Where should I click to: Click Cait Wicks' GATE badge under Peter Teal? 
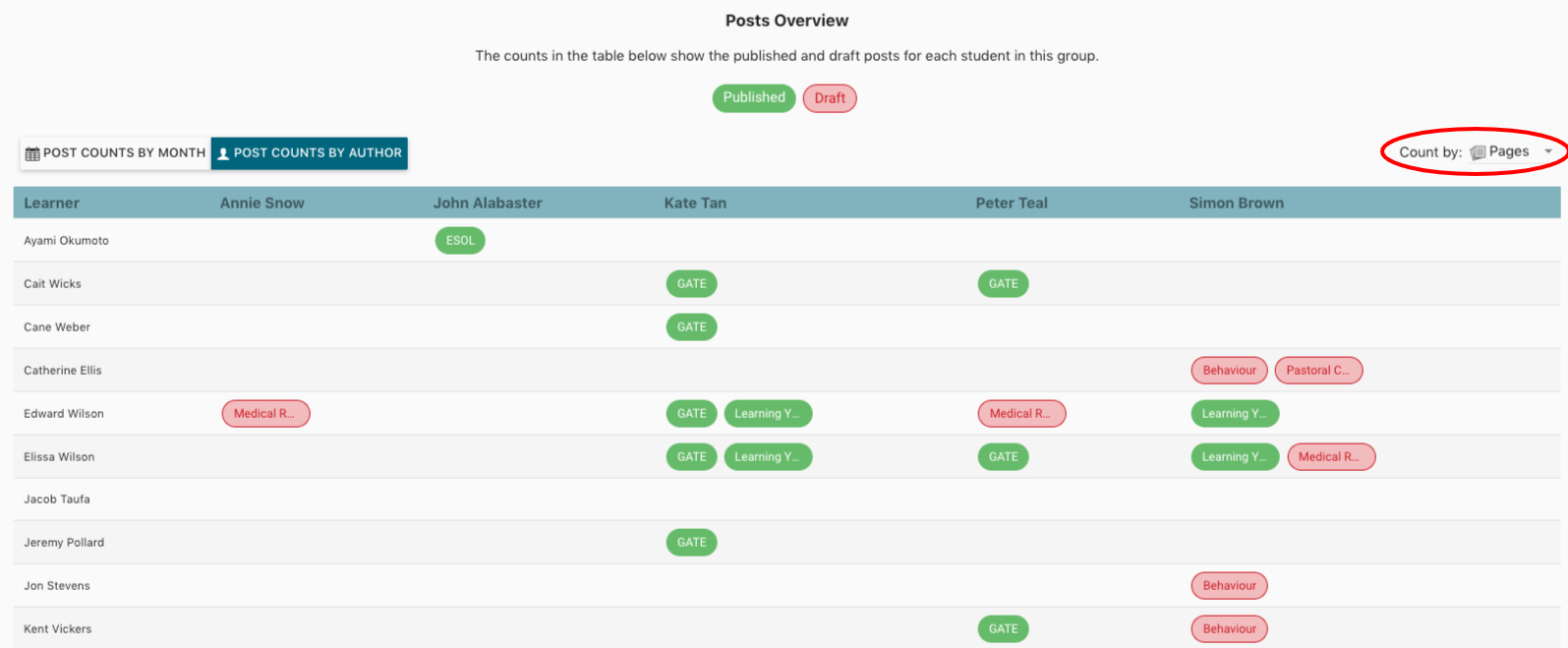[1003, 284]
